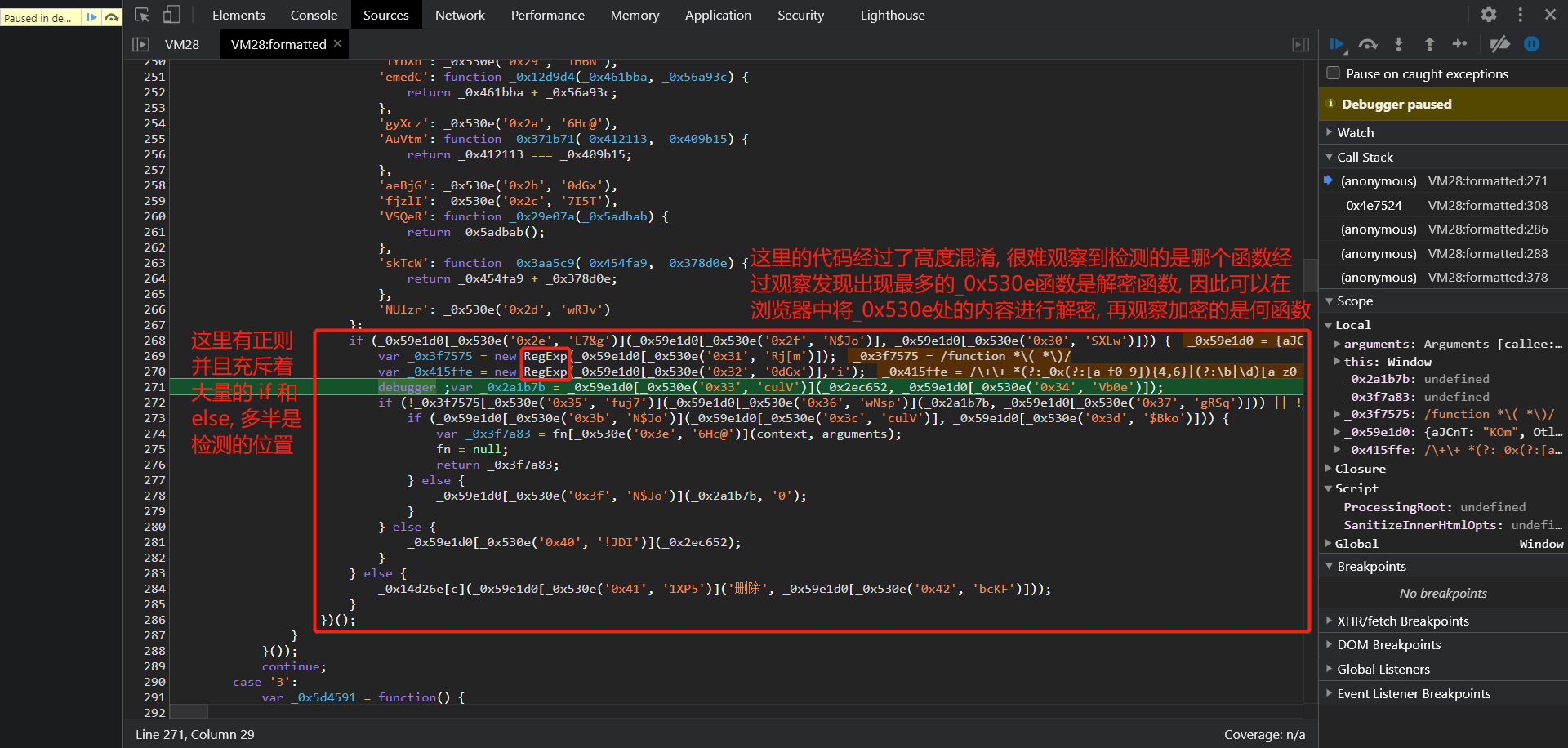The image size is (1568, 748).
Task: Open DevTools settings gear
Action: point(1489,14)
